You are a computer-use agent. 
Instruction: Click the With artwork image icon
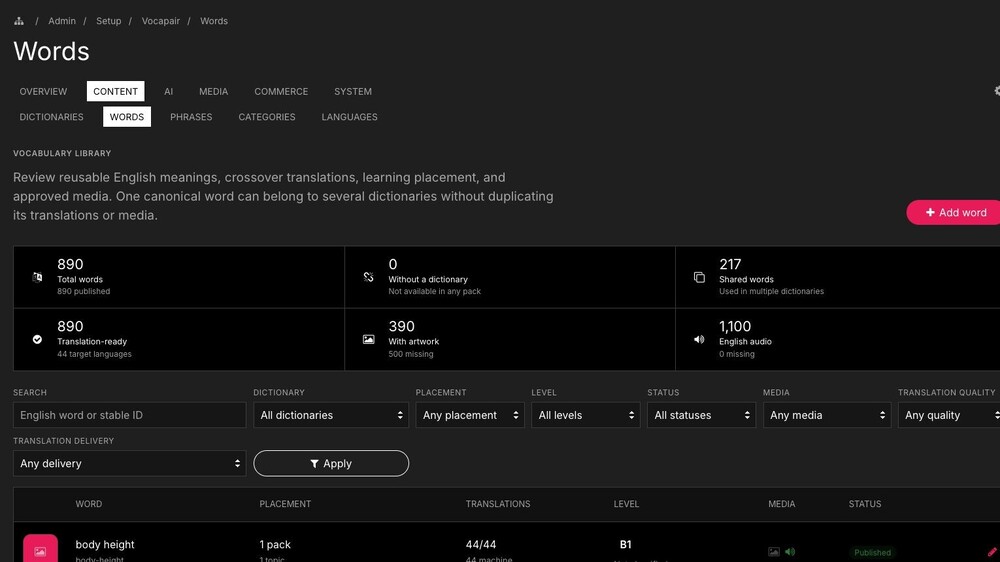click(x=369, y=339)
